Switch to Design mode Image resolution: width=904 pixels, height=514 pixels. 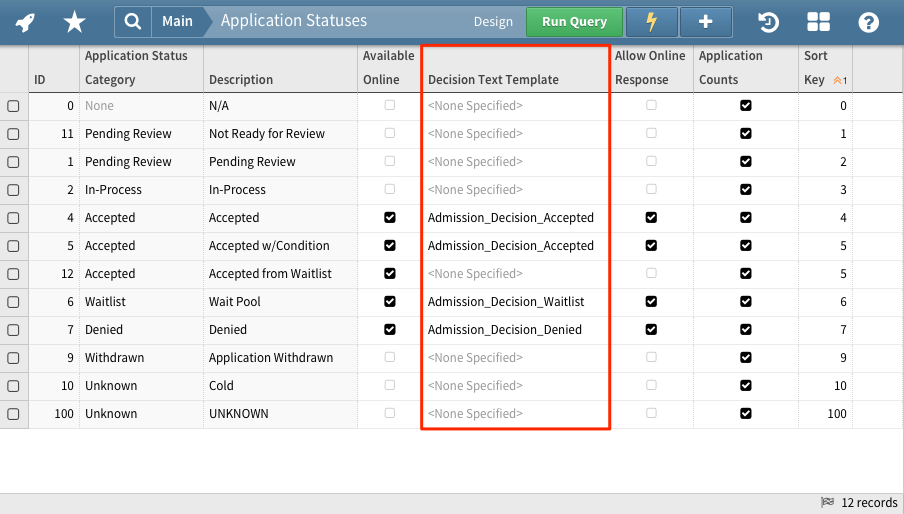click(x=493, y=22)
